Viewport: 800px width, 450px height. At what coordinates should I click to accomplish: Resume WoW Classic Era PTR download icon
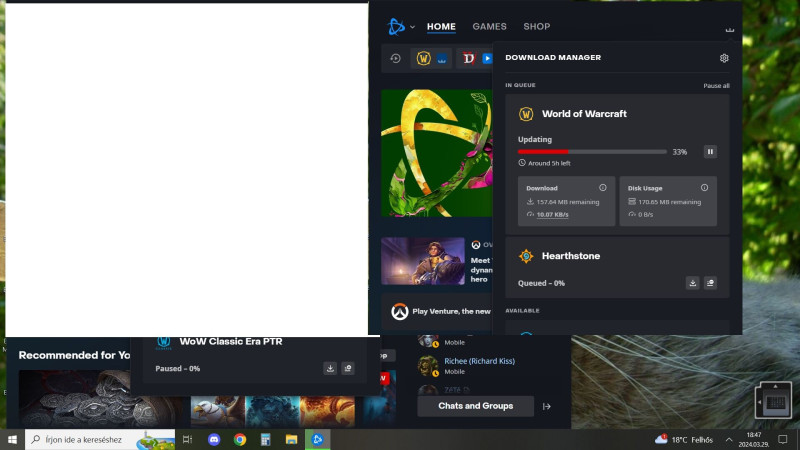coord(330,368)
